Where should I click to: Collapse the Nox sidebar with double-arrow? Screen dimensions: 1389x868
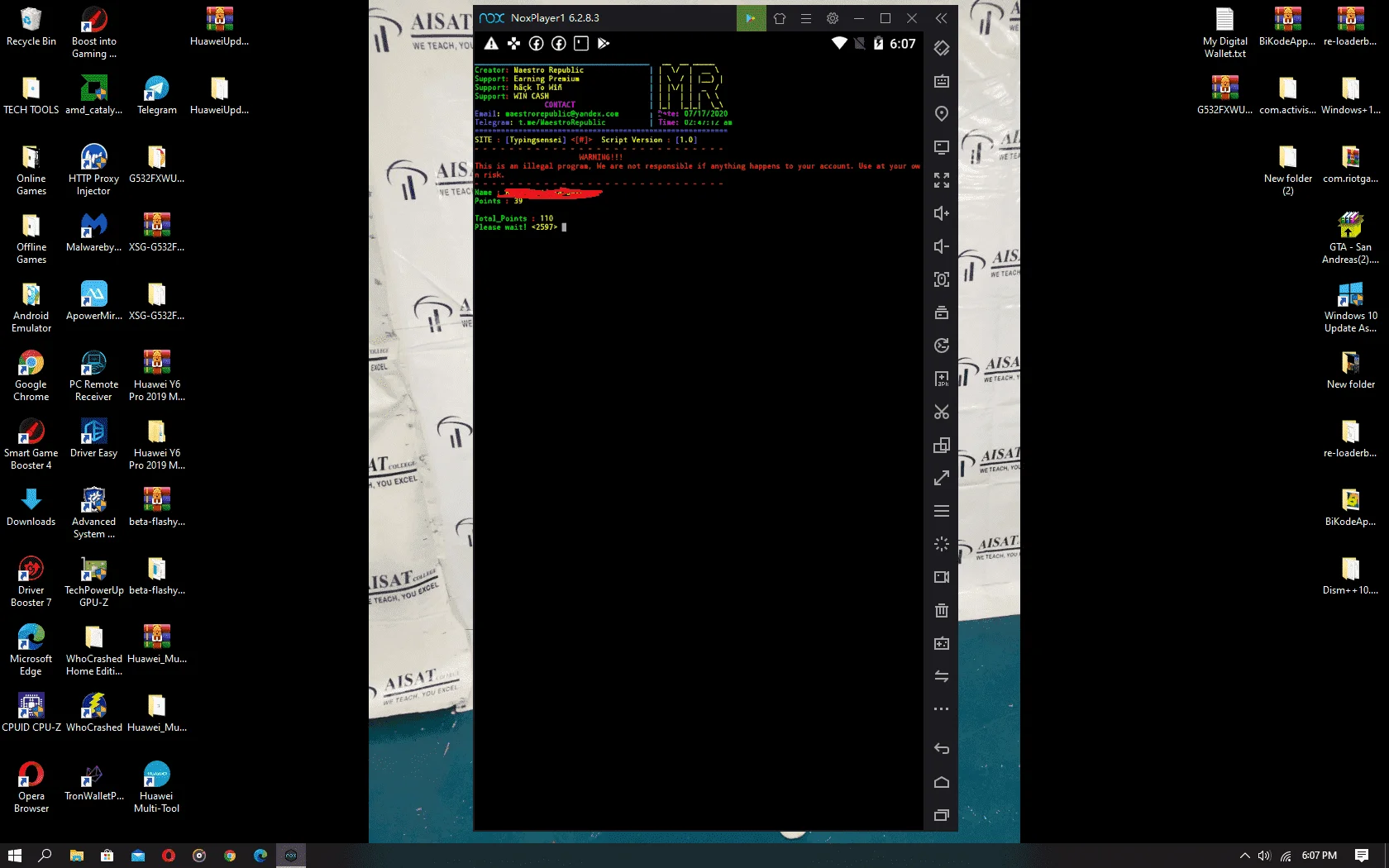point(941,18)
